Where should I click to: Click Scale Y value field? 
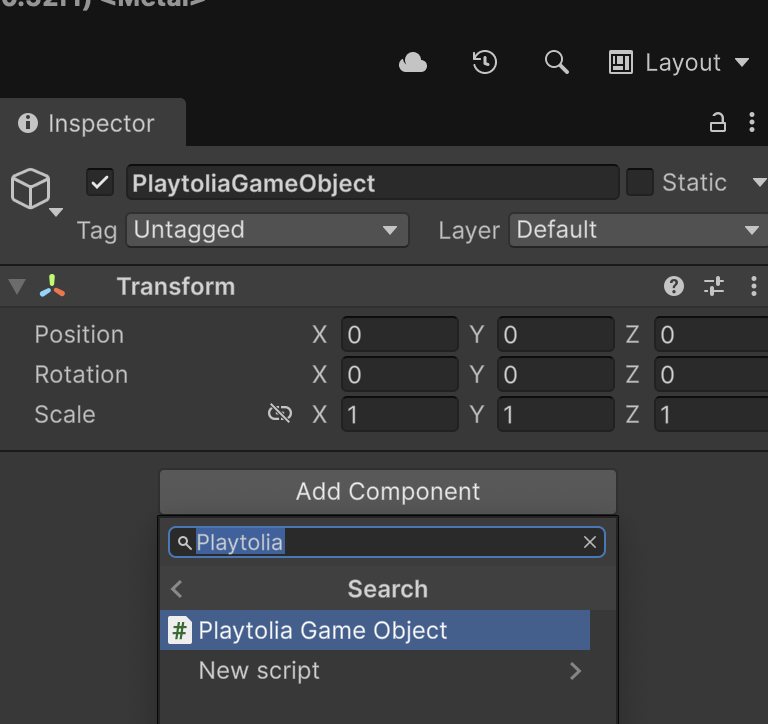click(556, 414)
